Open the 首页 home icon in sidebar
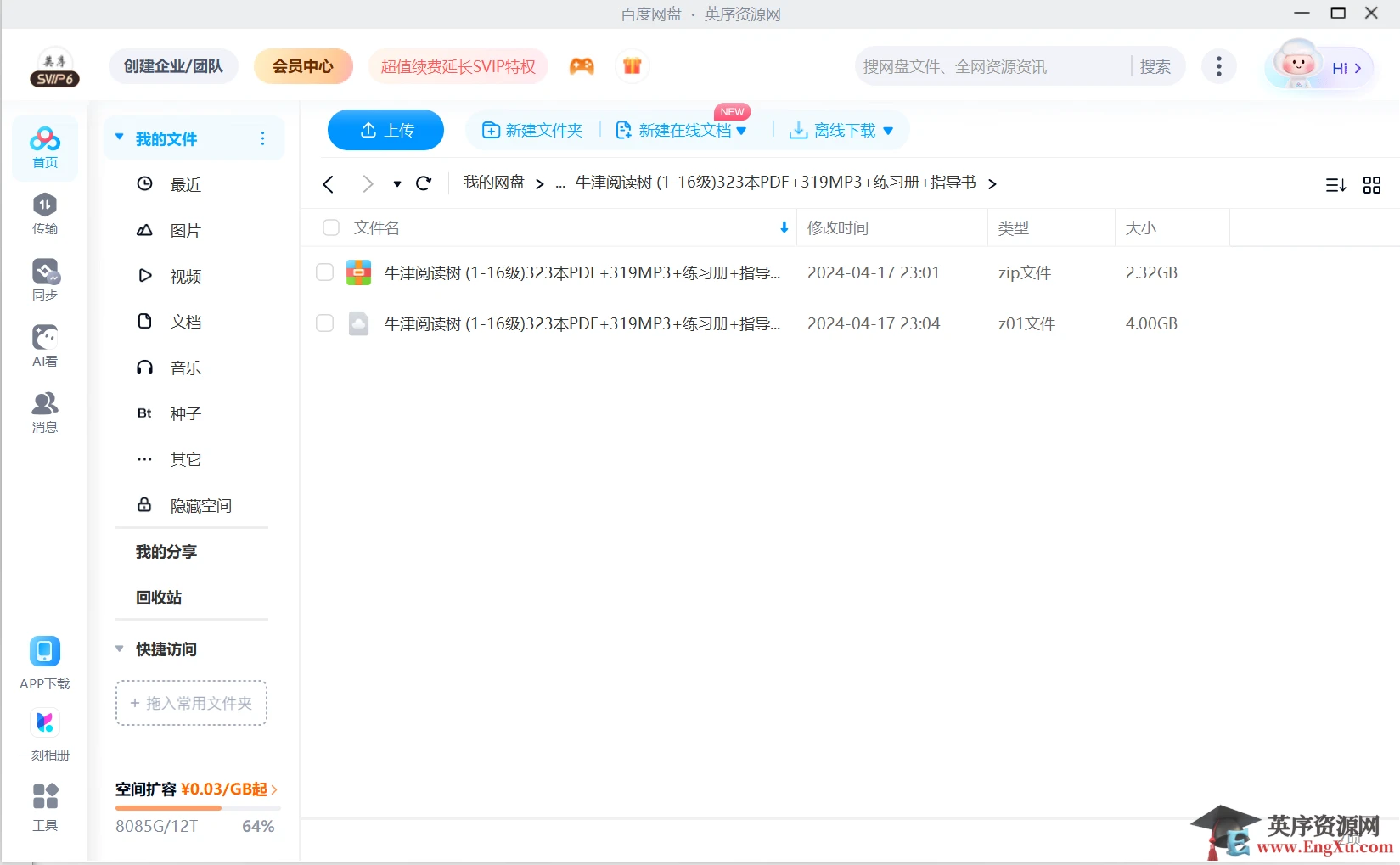 click(45, 148)
